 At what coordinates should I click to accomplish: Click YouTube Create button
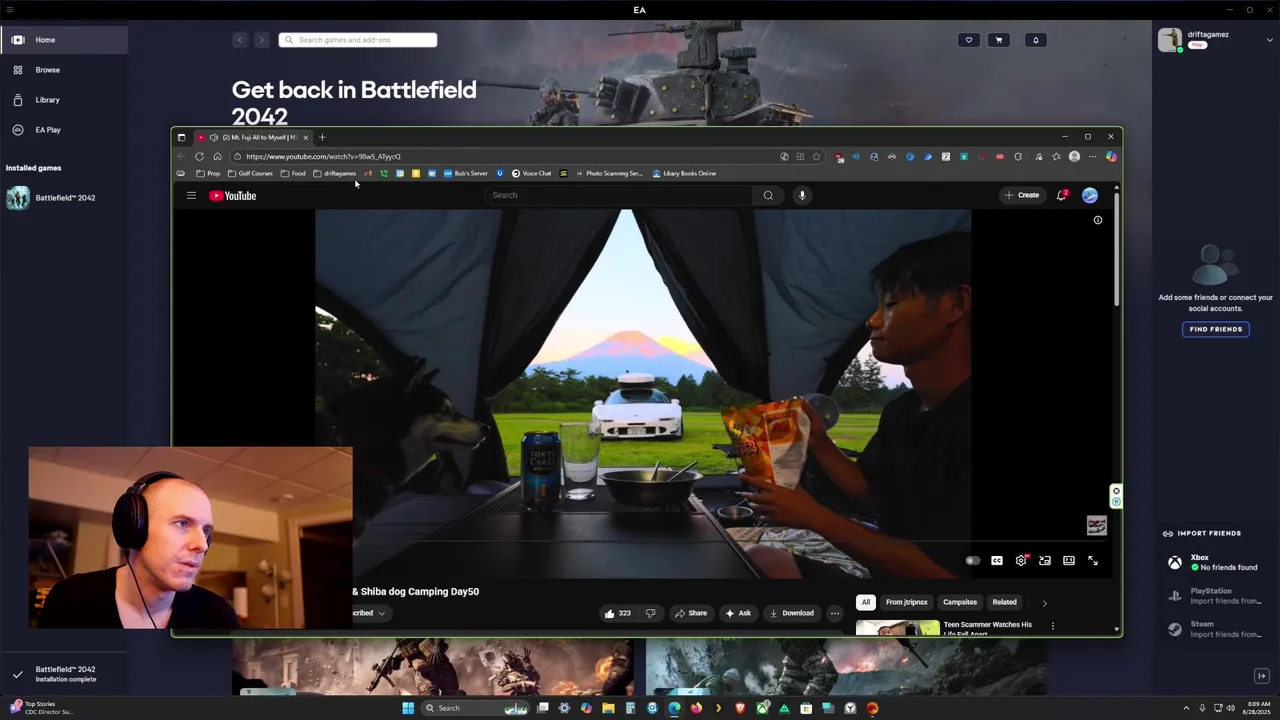tap(1022, 195)
